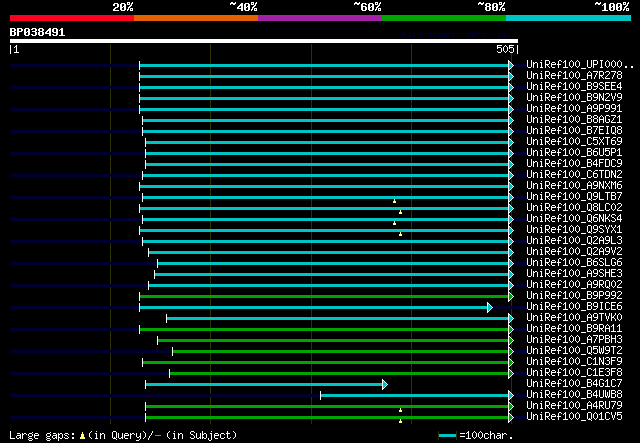
Task: Click the arrowhead ending the B9ICE6 alignment bar
Action: tap(490, 307)
